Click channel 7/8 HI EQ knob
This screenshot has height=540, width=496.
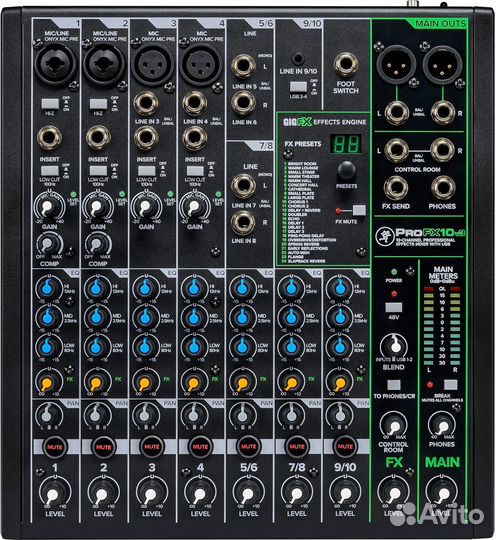pos(291,288)
